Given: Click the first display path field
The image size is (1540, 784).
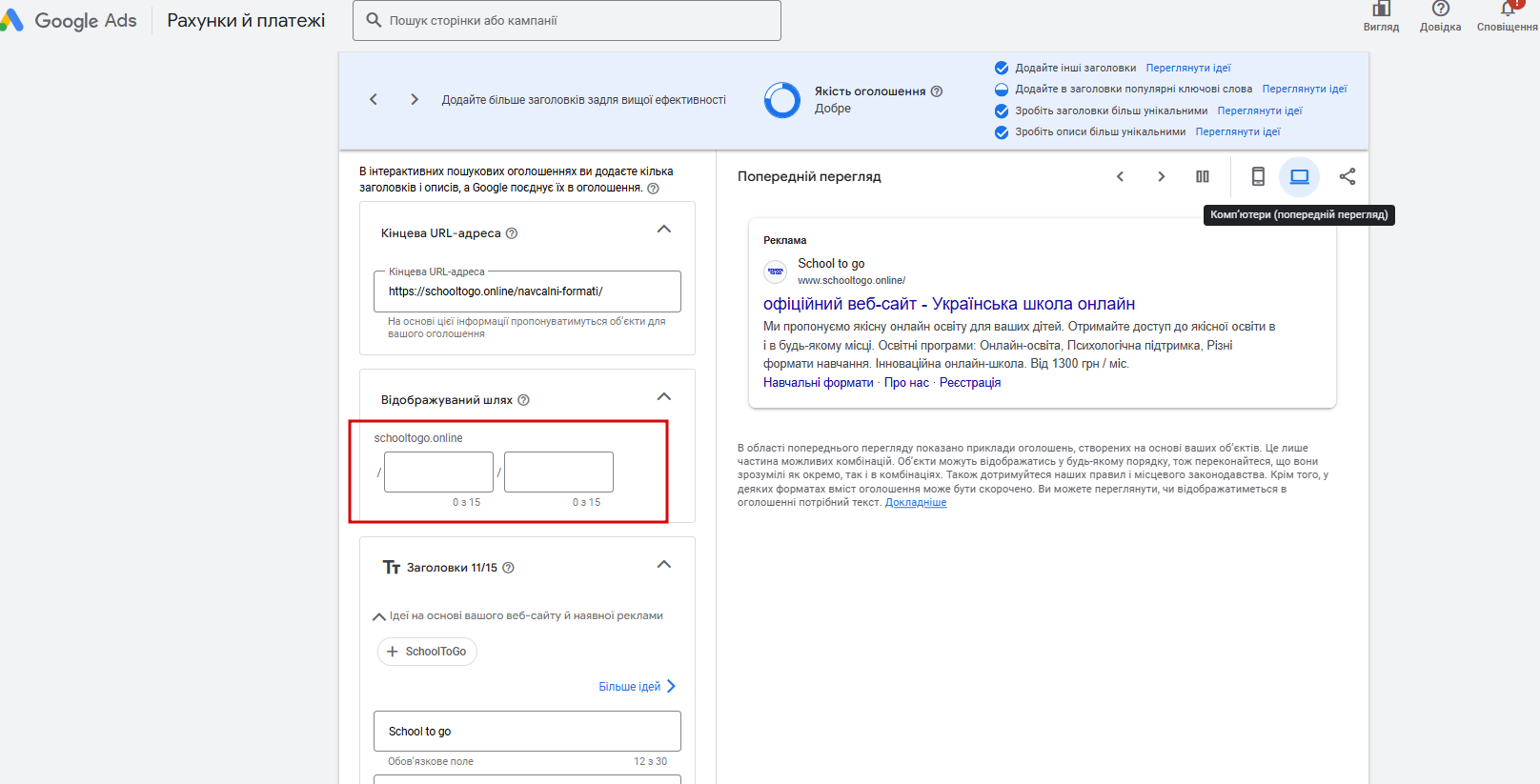Looking at the screenshot, I should 438,472.
